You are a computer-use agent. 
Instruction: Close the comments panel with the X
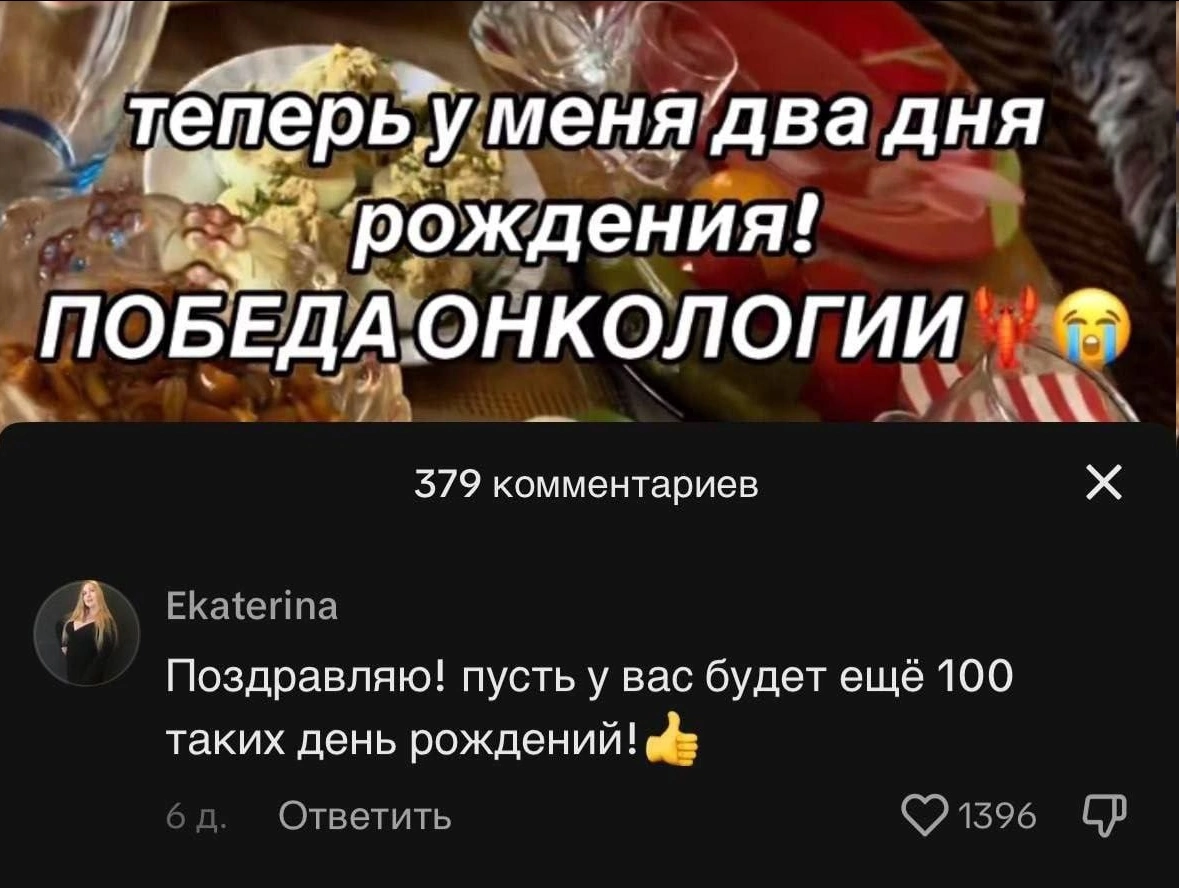pyautogui.click(x=1104, y=483)
